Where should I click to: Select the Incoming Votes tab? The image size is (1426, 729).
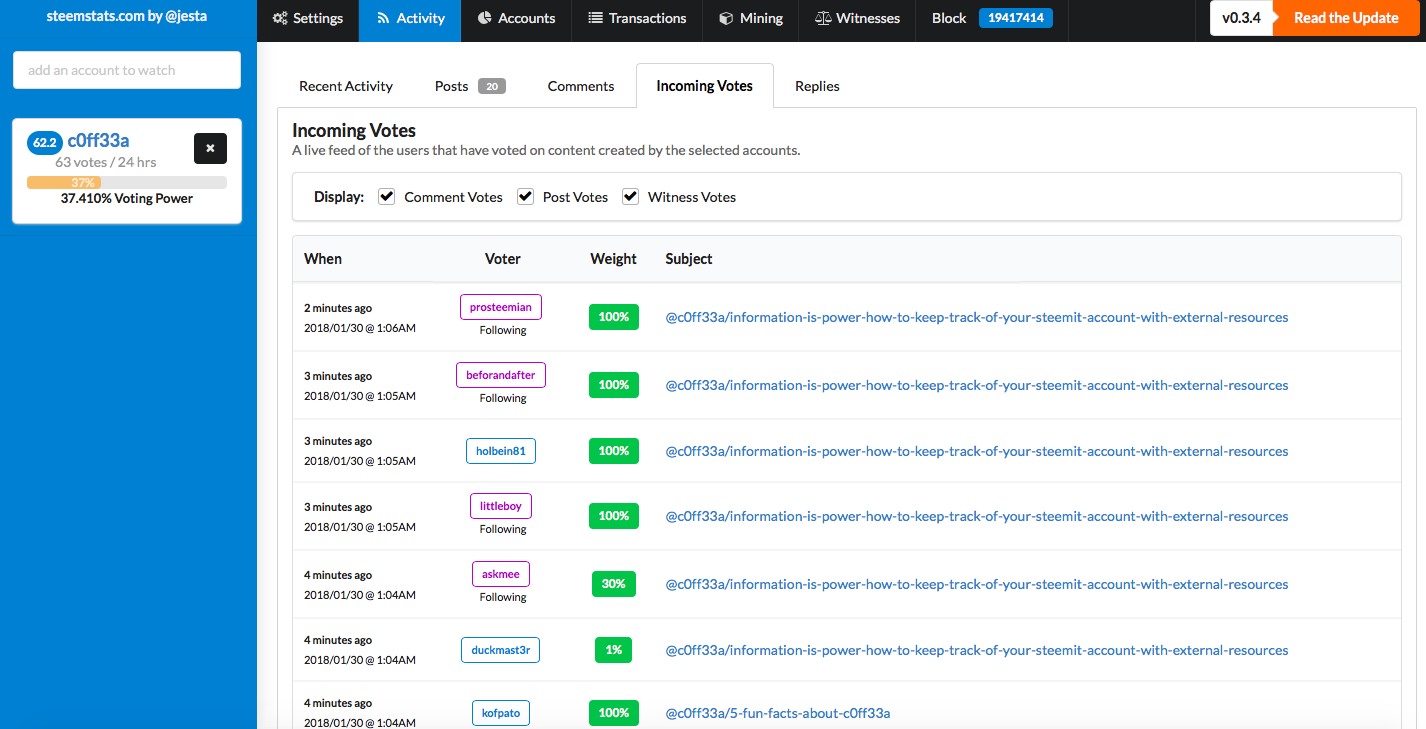[704, 86]
